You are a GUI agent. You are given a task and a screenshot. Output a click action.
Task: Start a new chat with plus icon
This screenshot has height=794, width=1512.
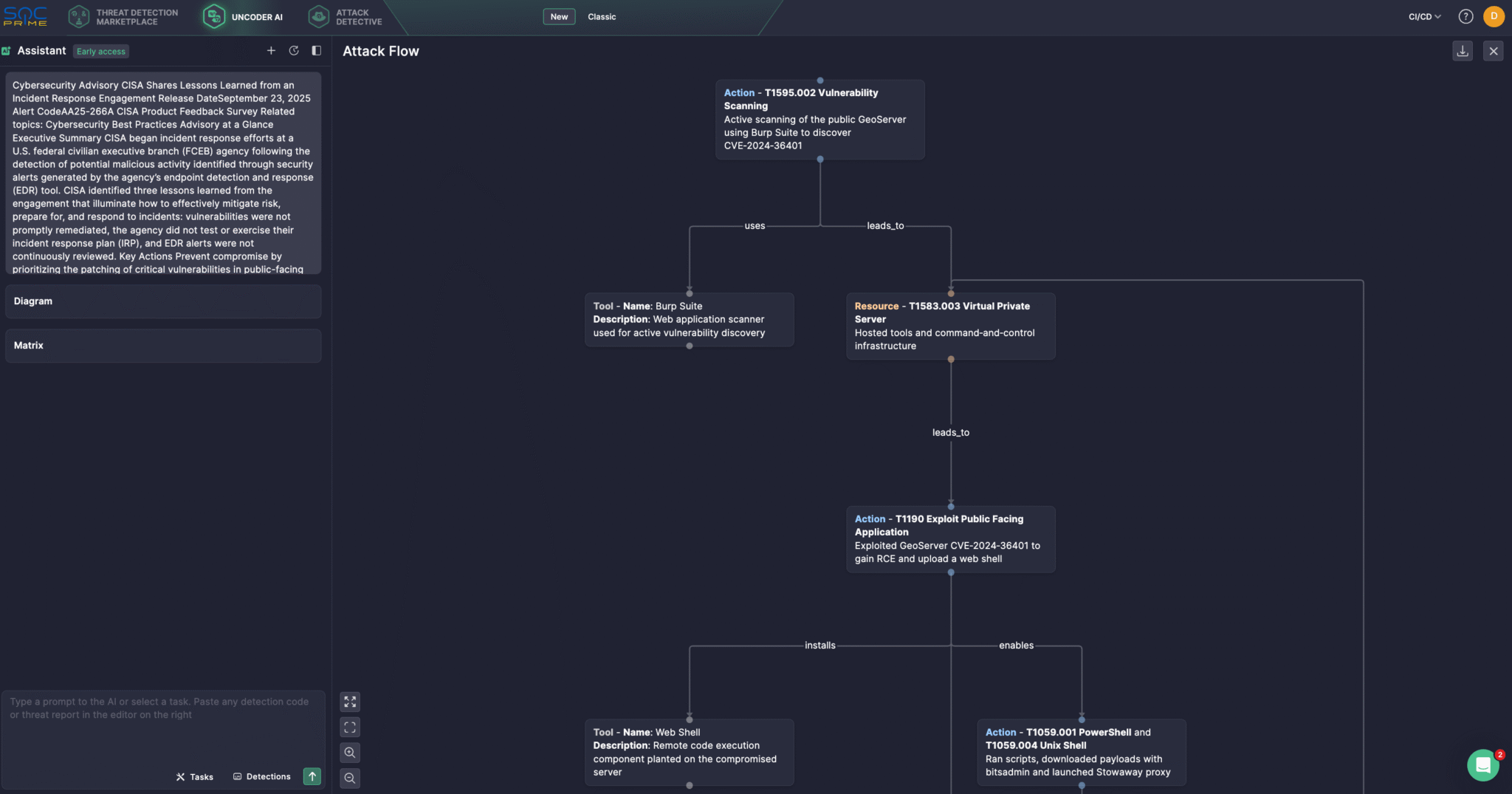pos(271,50)
